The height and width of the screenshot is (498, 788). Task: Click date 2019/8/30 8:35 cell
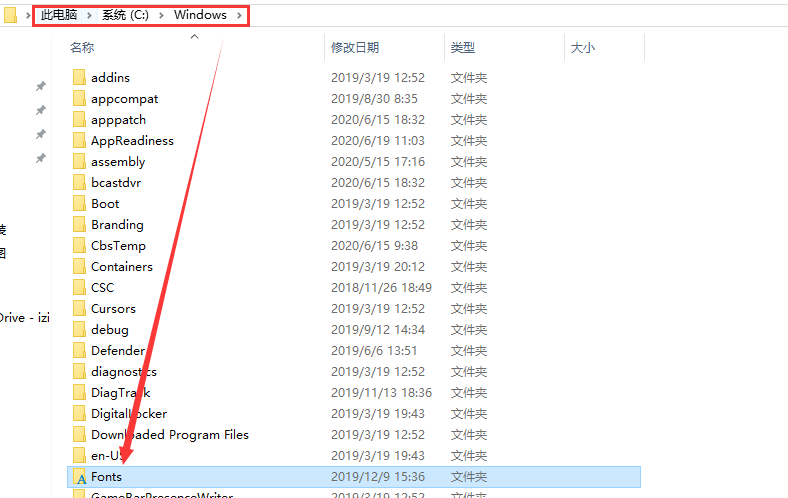point(374,98)
